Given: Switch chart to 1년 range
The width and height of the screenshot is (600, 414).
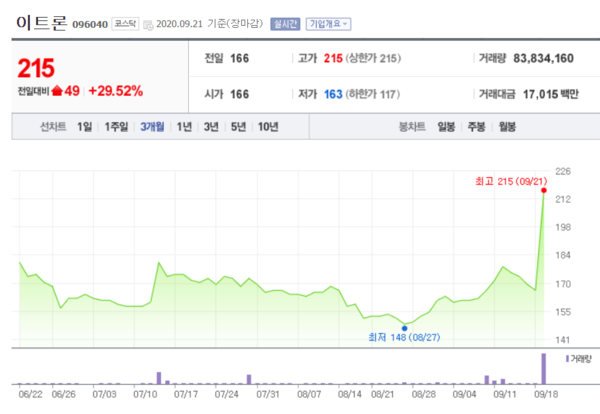Looking at the screenshot, I should (184, 127).
